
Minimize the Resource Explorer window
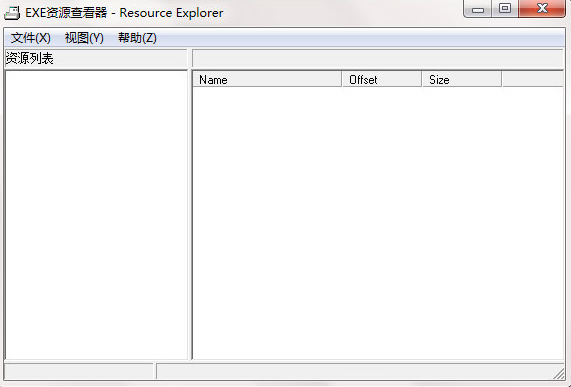point(478,9)
